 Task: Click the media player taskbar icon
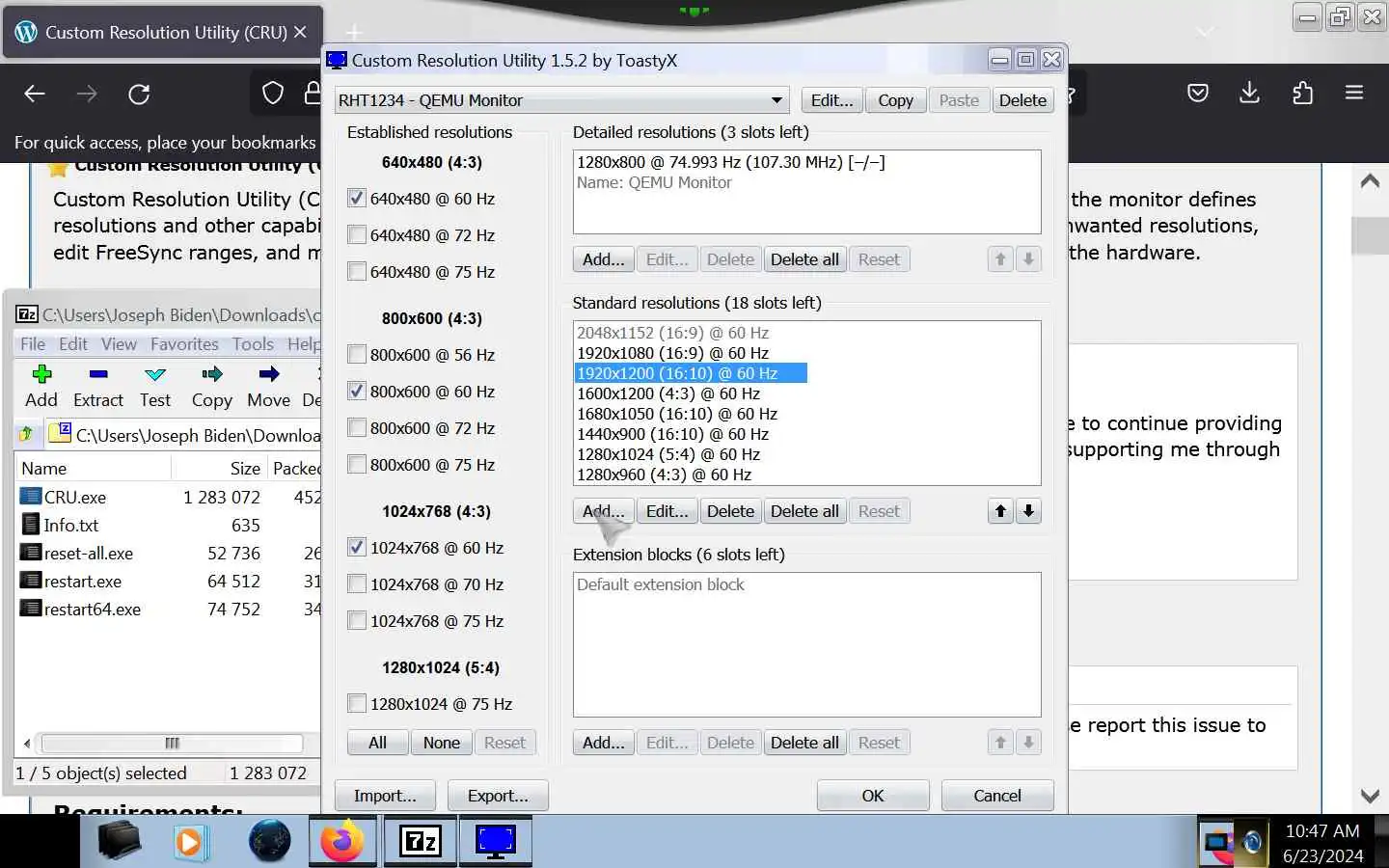[x=190, y=842]
